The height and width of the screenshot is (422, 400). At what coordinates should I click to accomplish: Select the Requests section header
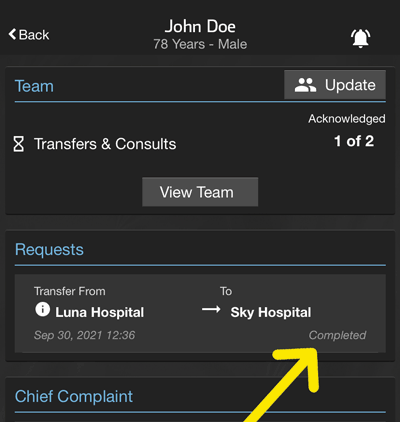(49, 250)
